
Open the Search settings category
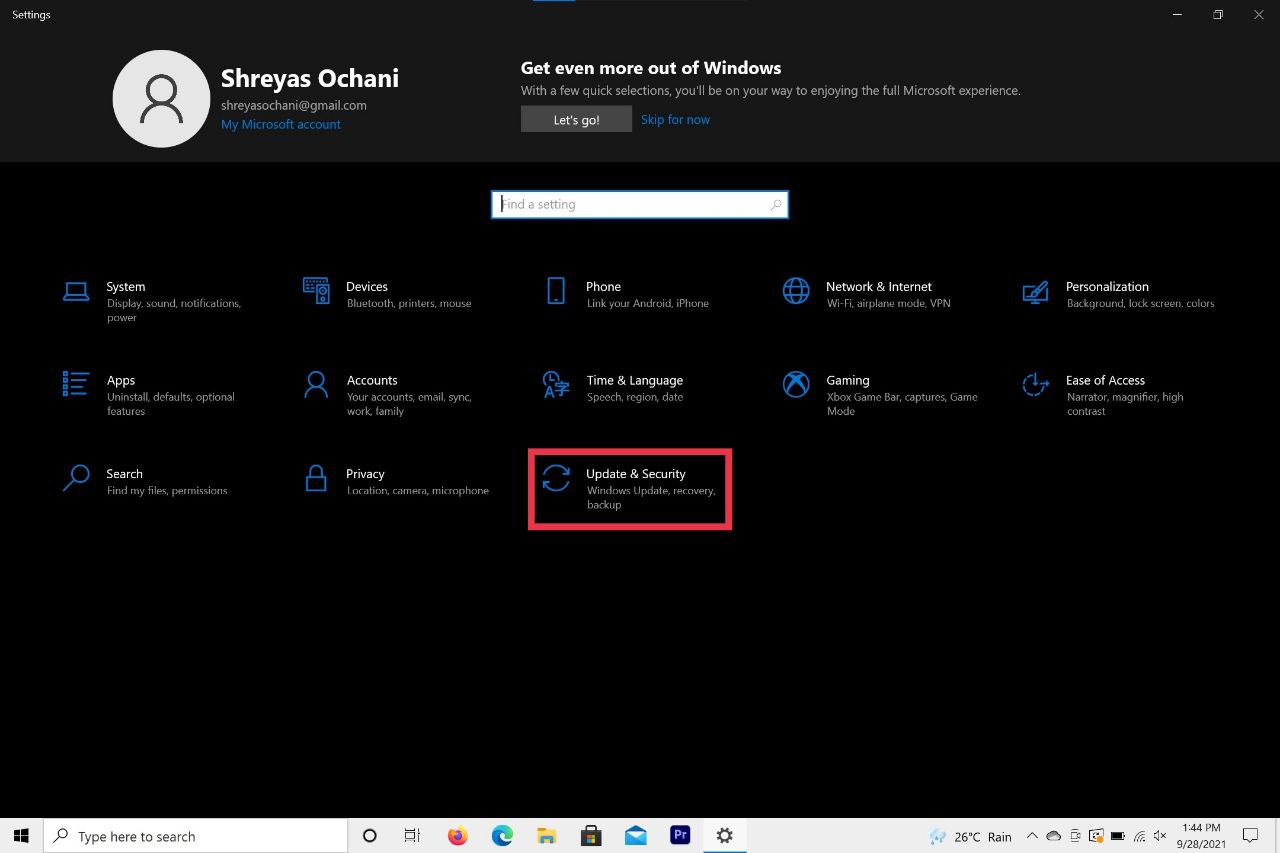click(x=145, y=481)
